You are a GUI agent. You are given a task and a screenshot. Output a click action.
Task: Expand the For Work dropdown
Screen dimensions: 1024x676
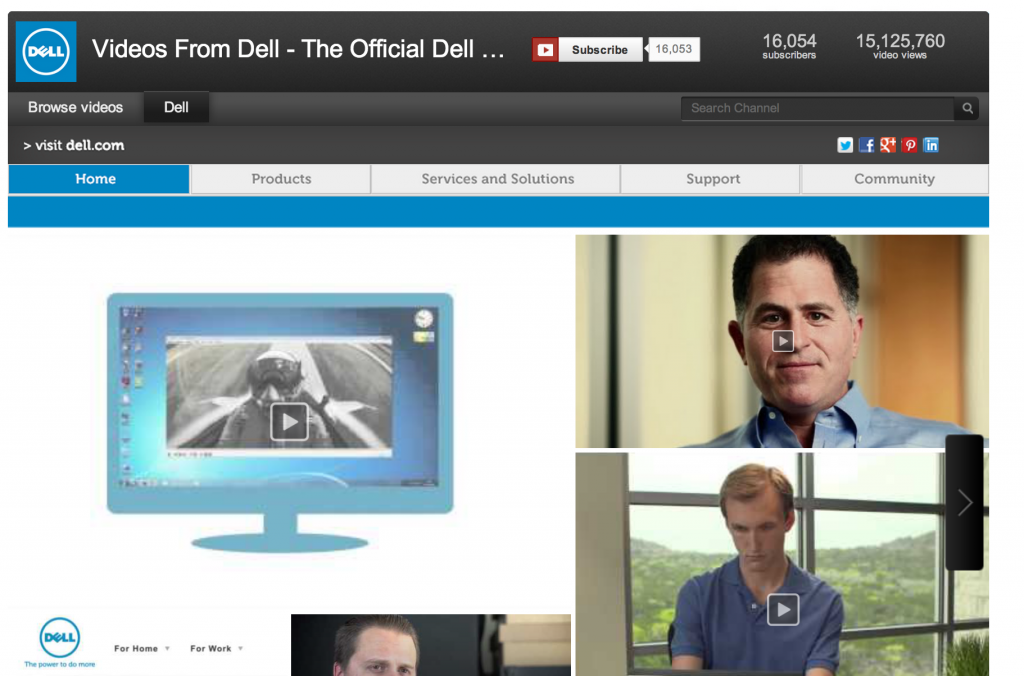217,649
